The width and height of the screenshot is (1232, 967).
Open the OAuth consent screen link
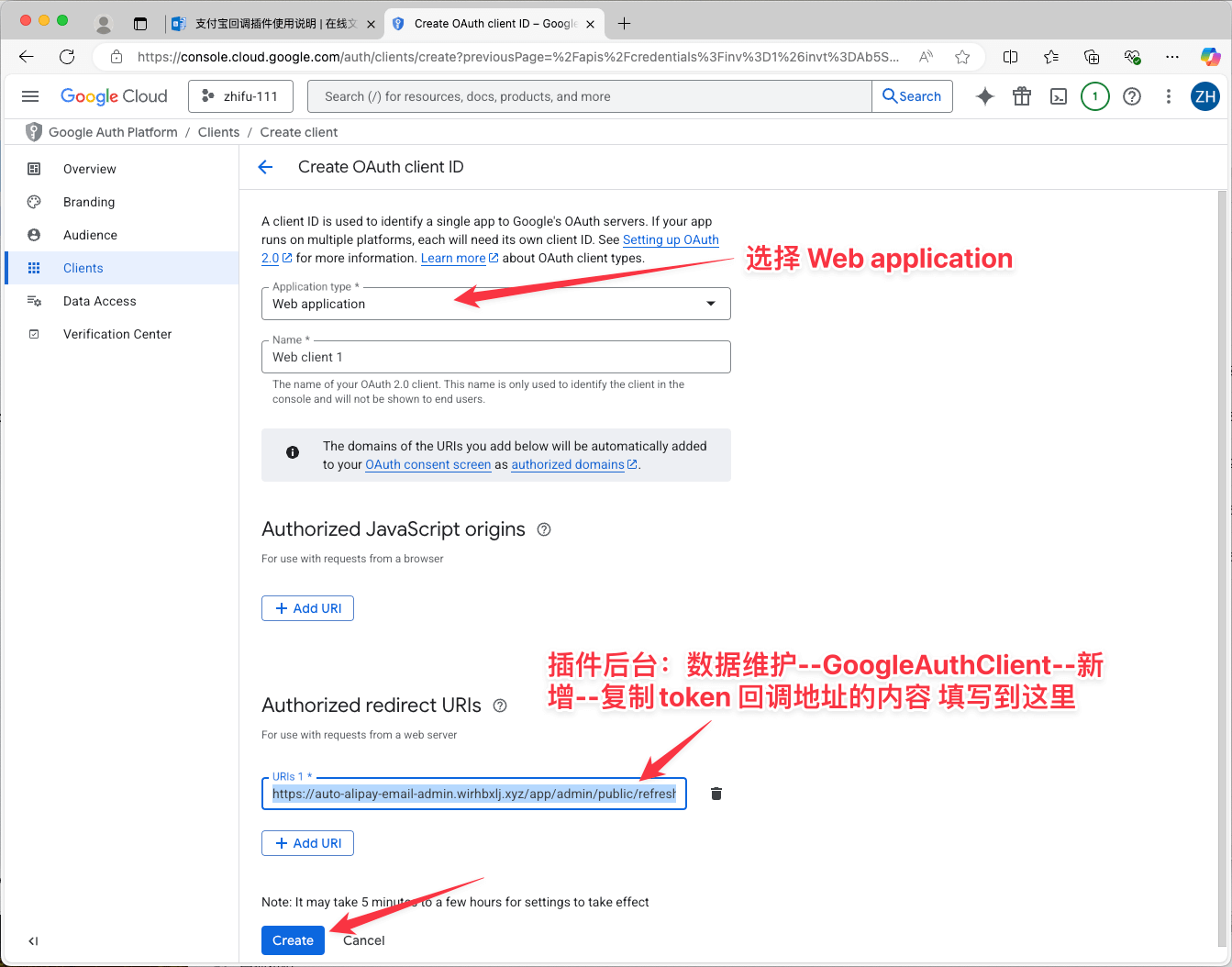[x=428, y=464]
